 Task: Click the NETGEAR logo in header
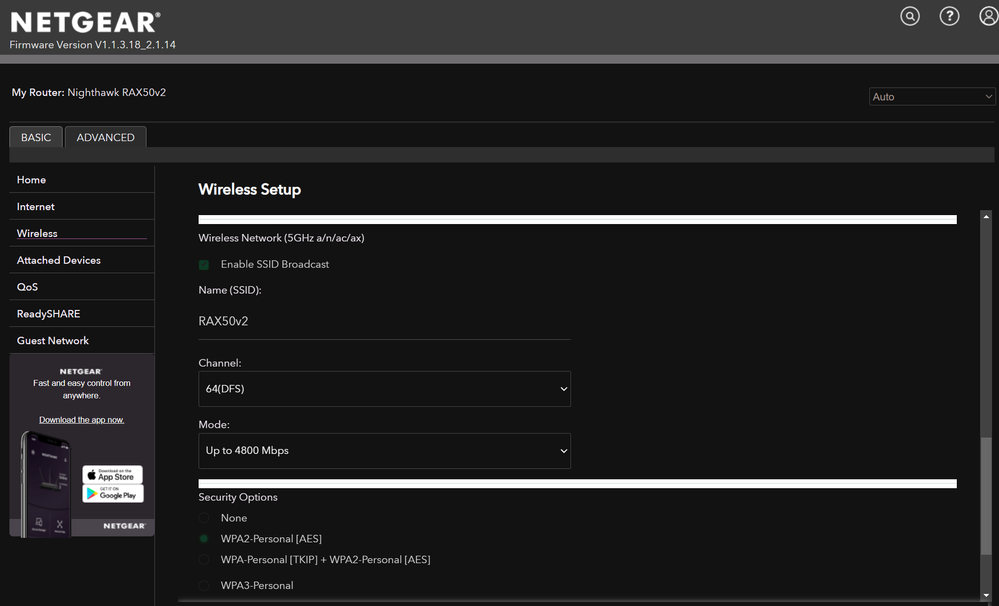(84, 22)
